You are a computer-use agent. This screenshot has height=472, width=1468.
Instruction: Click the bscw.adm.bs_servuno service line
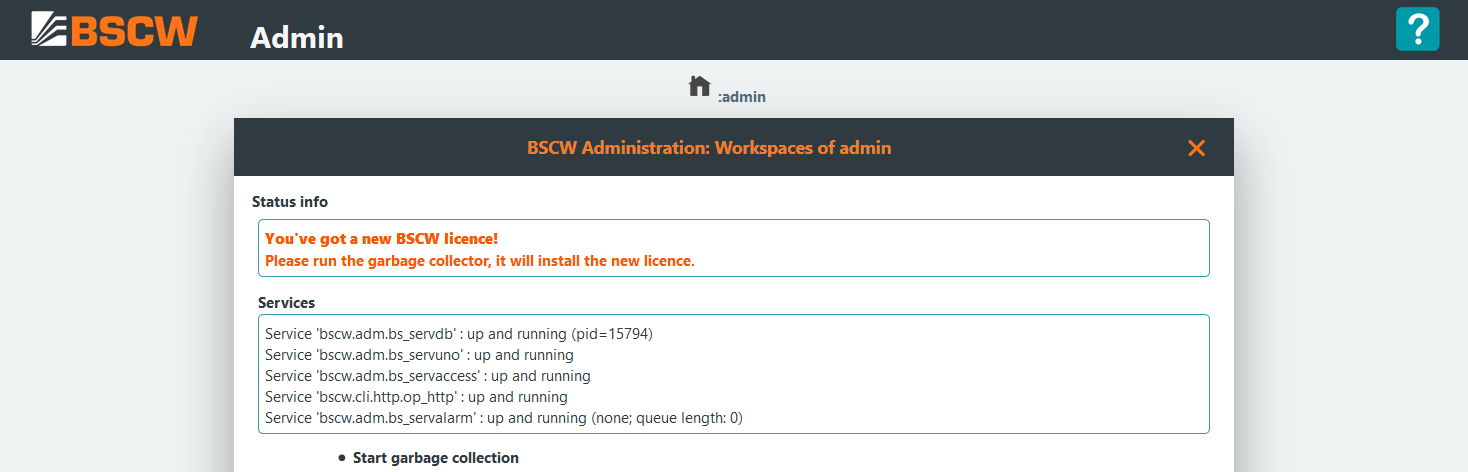click(419, 355)
